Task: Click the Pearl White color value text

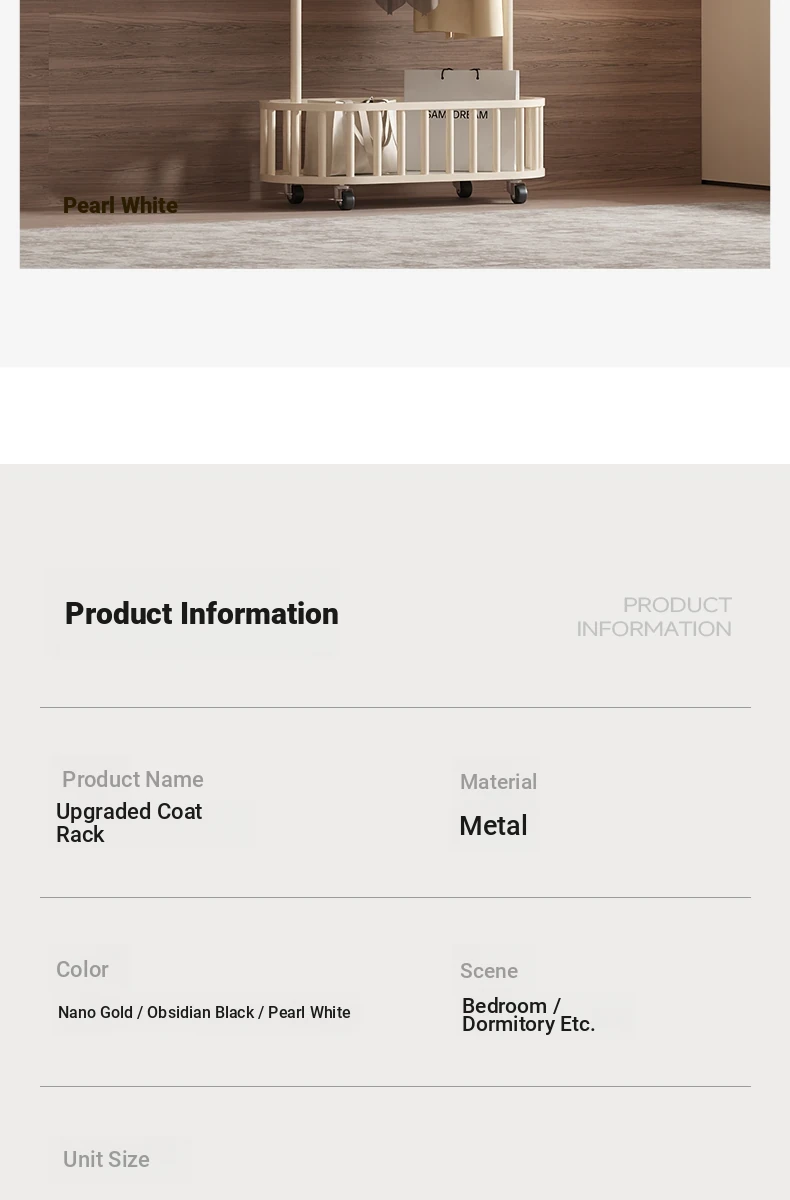Action: (309, 1013)
